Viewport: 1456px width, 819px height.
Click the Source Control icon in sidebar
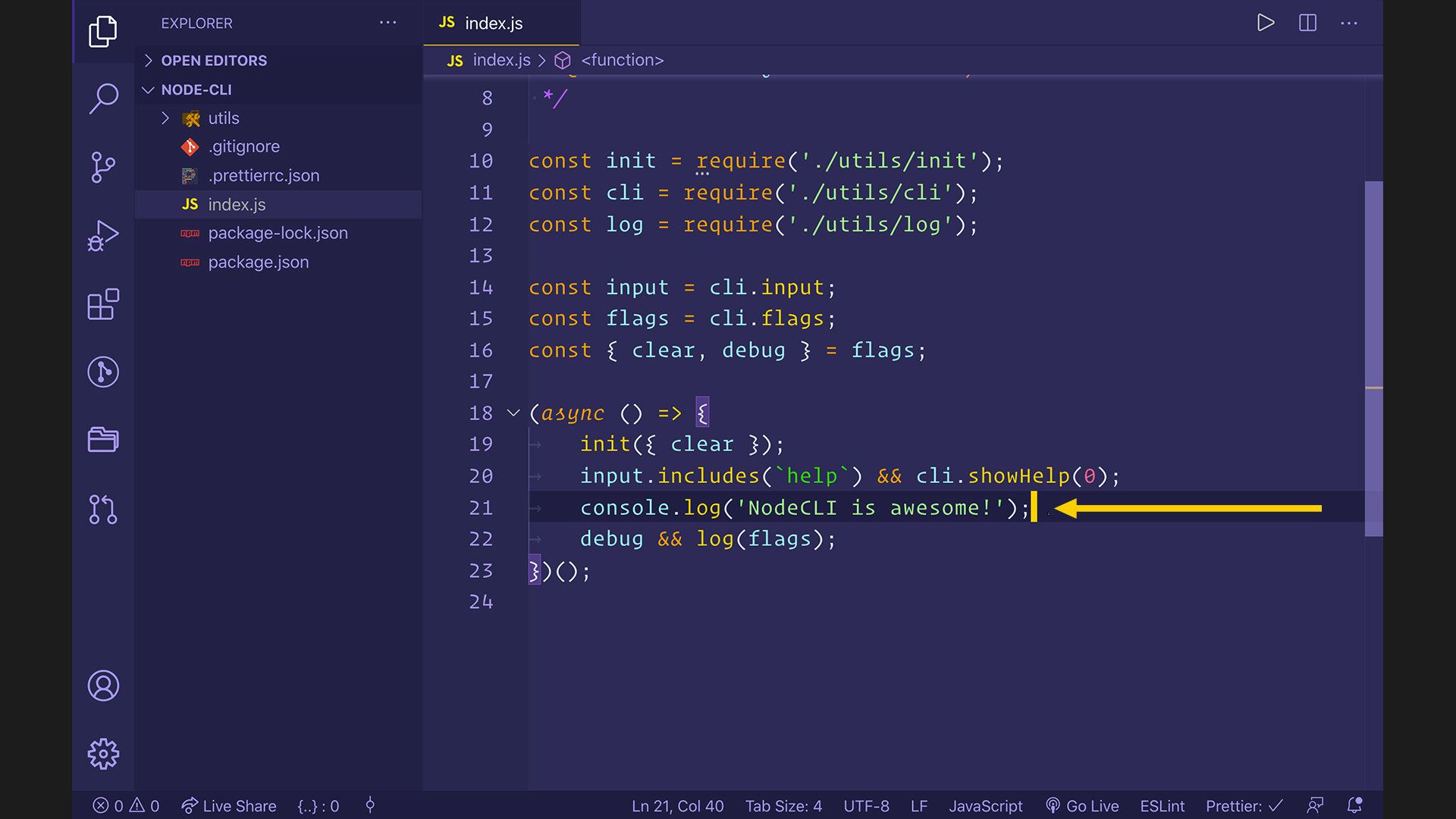(103, 166)
